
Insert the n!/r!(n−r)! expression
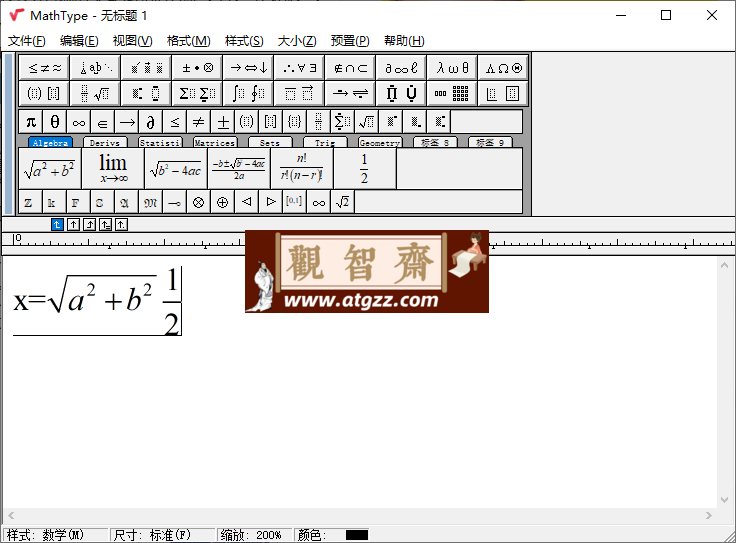point(302,169)
